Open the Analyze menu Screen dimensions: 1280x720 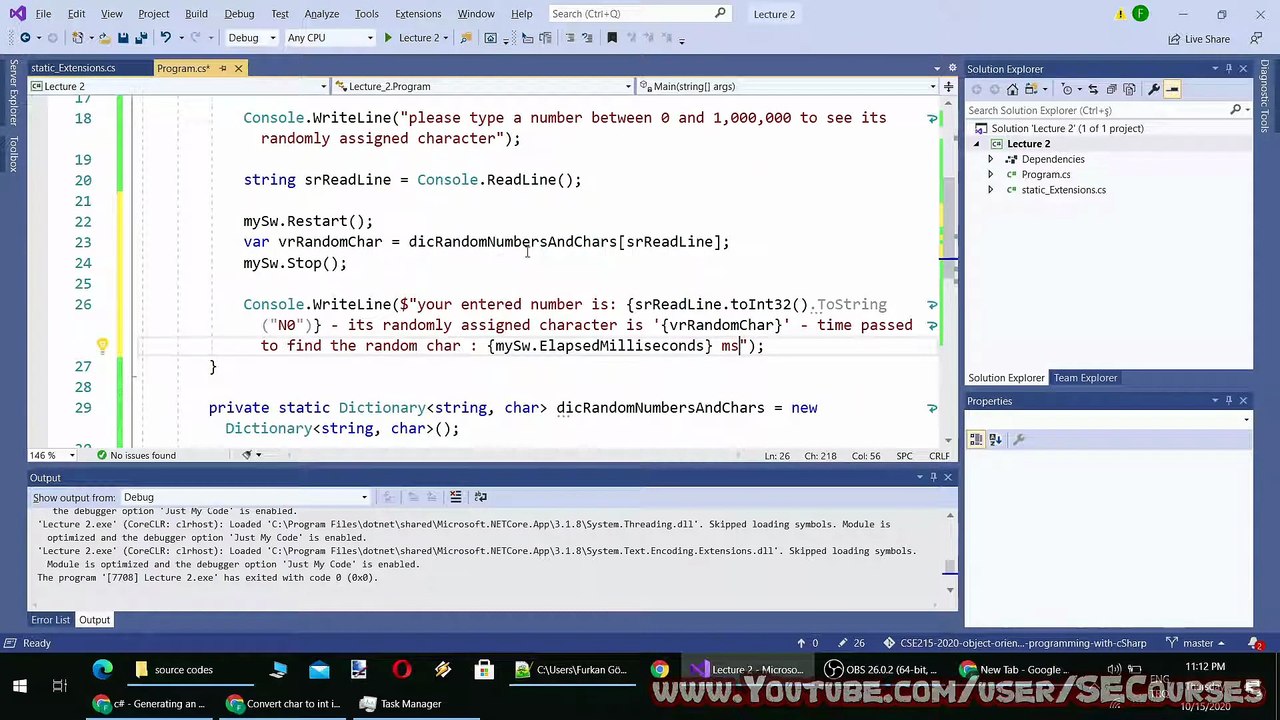(x=322, y=14)
